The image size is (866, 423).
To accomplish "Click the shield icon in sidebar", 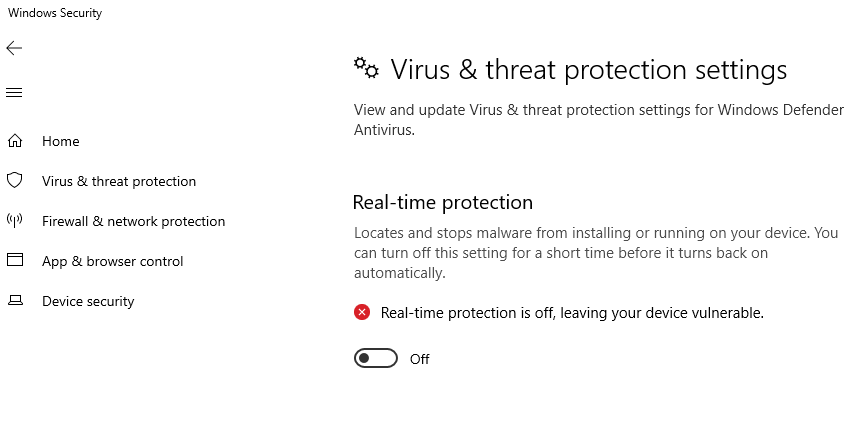I will point(15,181).
